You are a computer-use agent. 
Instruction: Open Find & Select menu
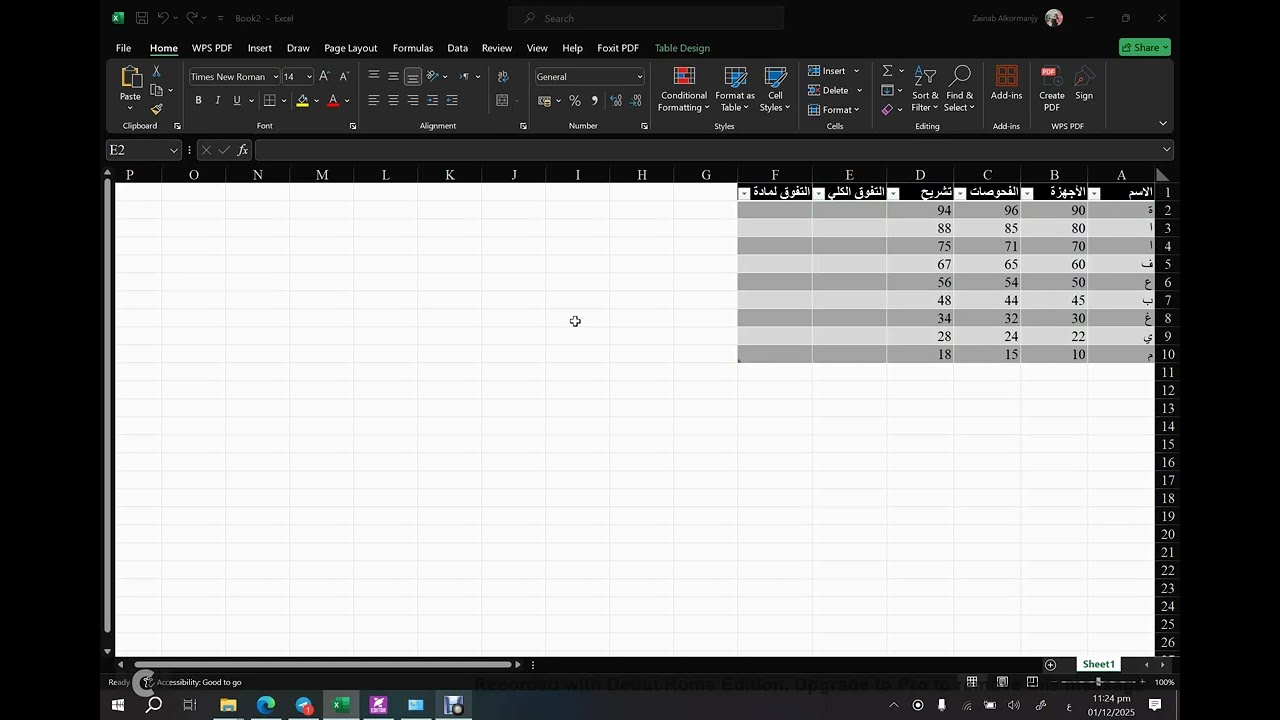[960, 89]
